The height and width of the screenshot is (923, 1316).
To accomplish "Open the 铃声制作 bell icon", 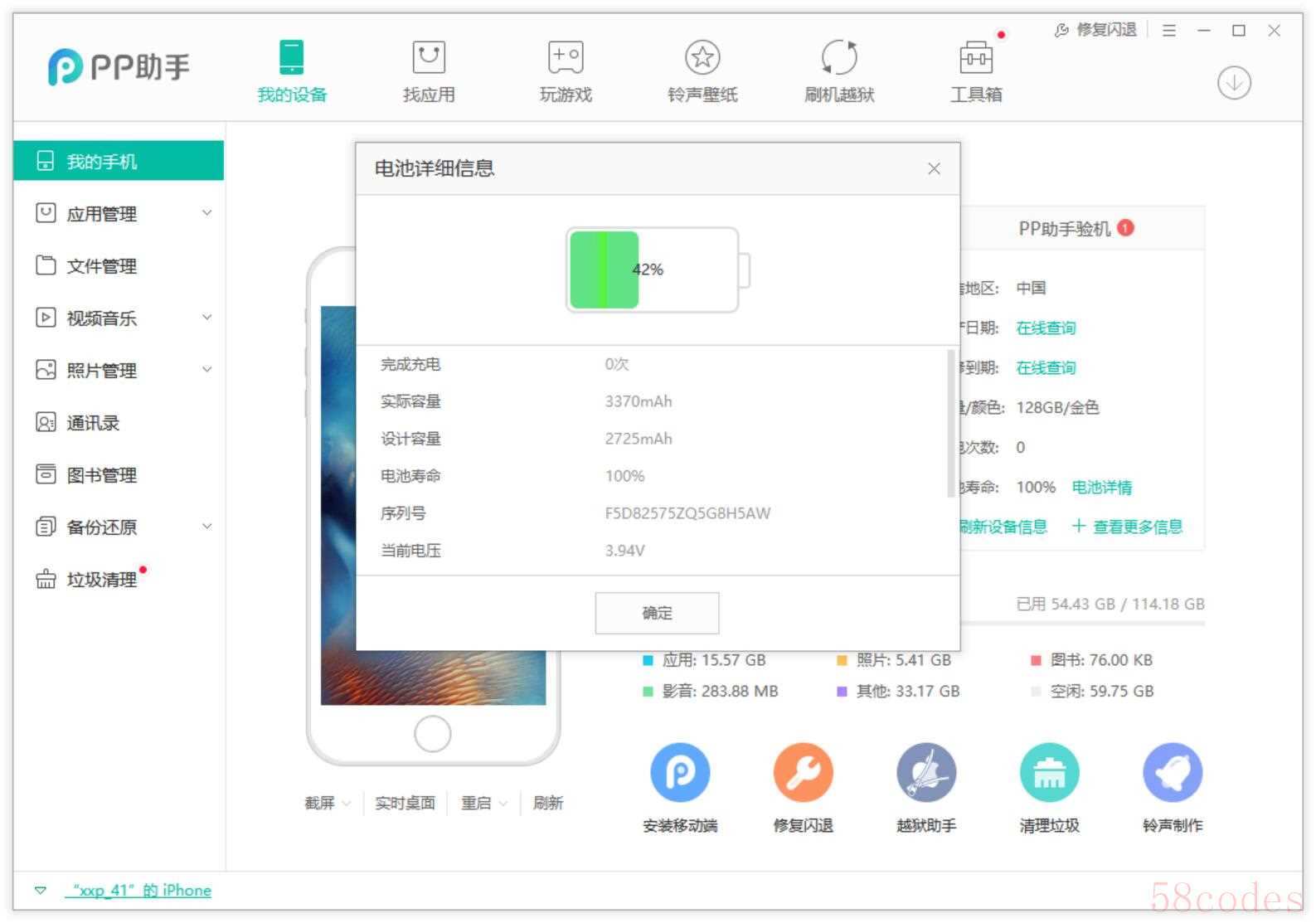I will tap(1173, 772).
